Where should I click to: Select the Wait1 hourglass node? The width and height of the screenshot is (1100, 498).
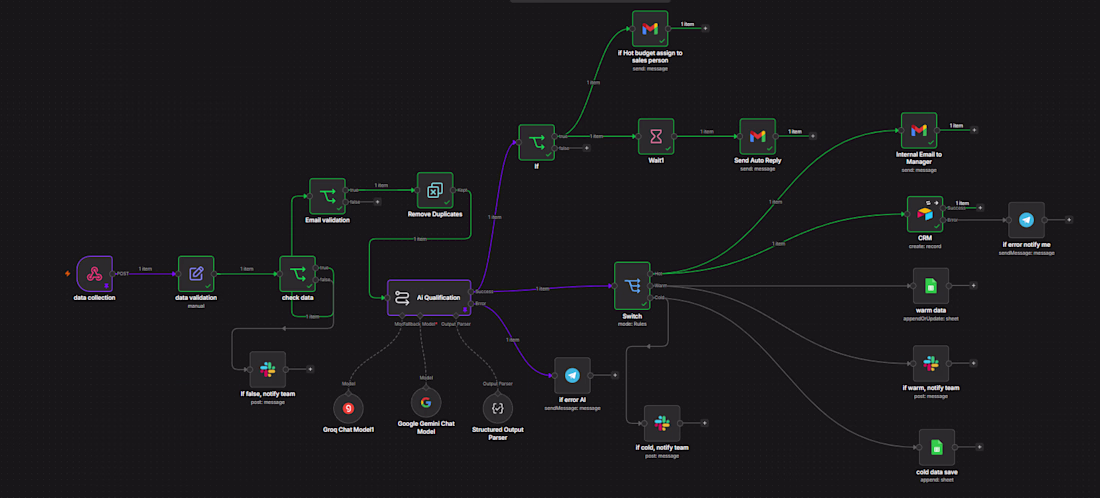(656, 136)
